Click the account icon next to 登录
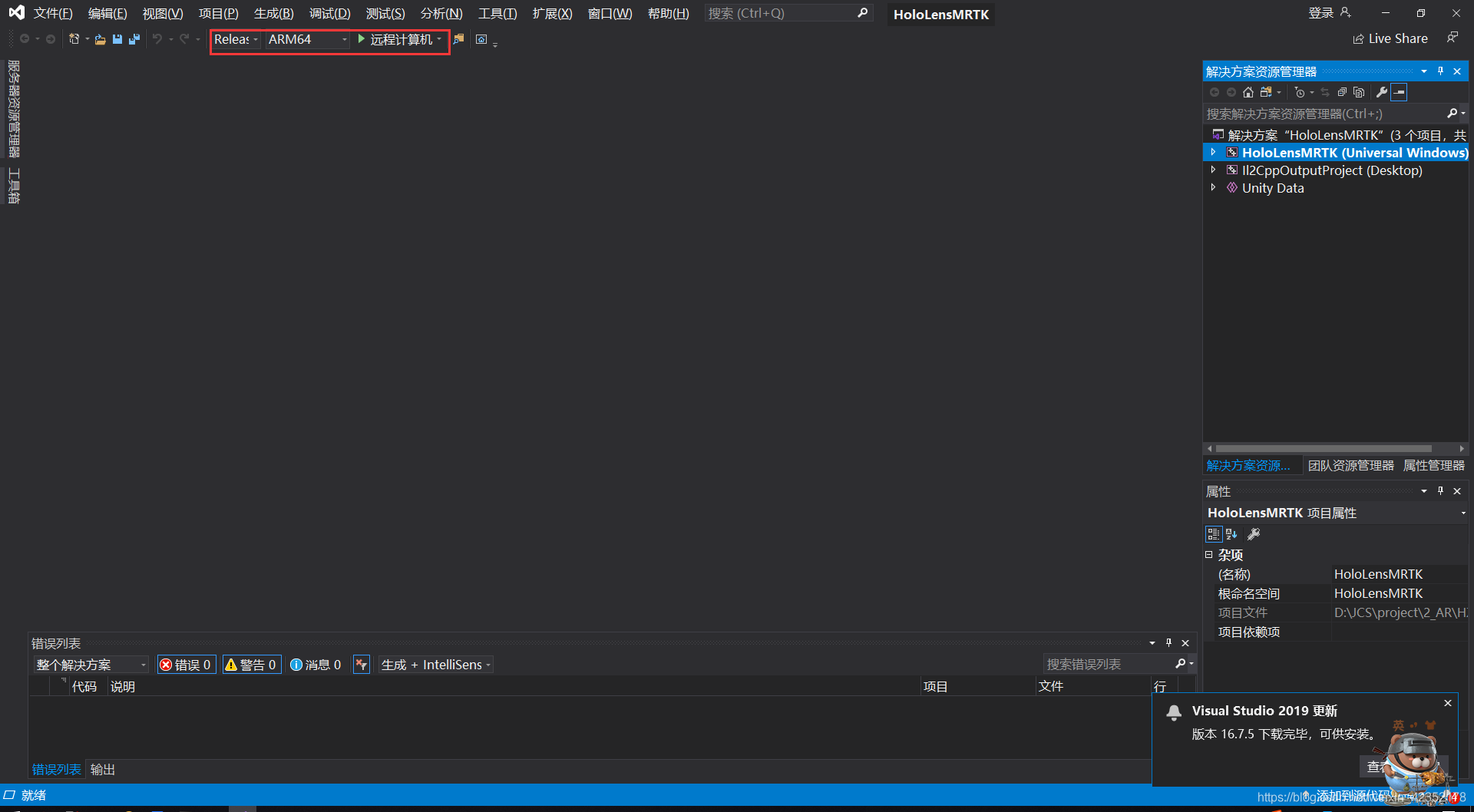This screenshot has height=812, width=1474. (1345, 12)
